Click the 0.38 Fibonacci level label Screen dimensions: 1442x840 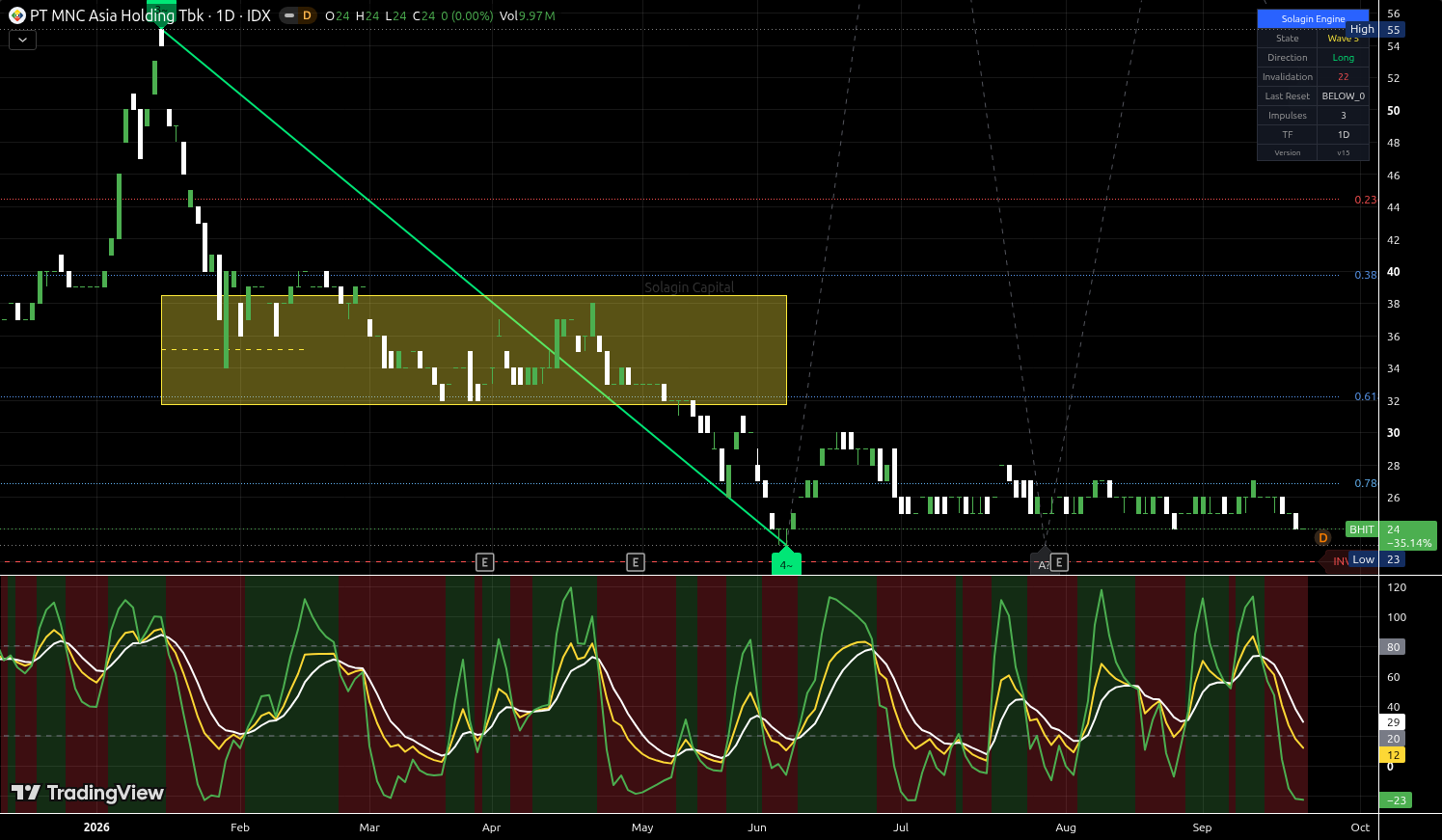tap(1366, 275)
